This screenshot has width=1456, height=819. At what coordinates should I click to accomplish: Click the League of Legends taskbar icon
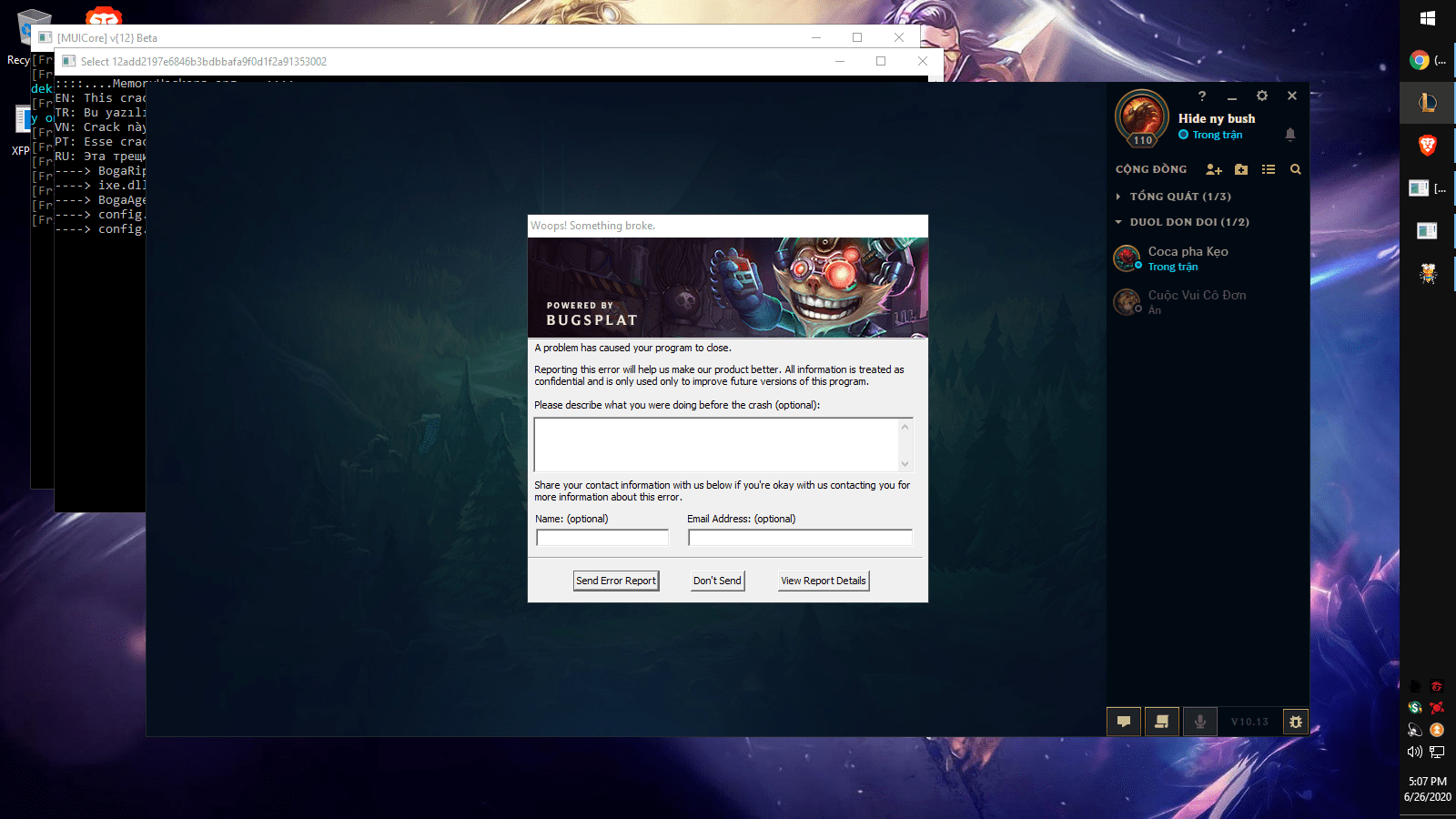click(1428, 103)
